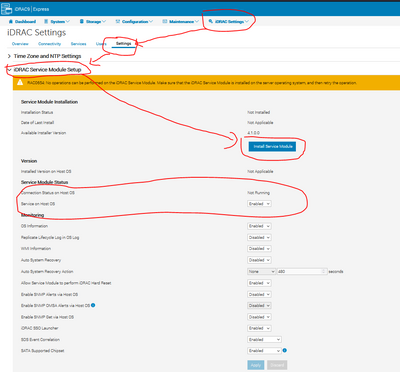Image resolution: width=400 pixels, height=372 pixels.
Task: Click the 'iDRAC Settings' page title
Action: coord(37,33)
